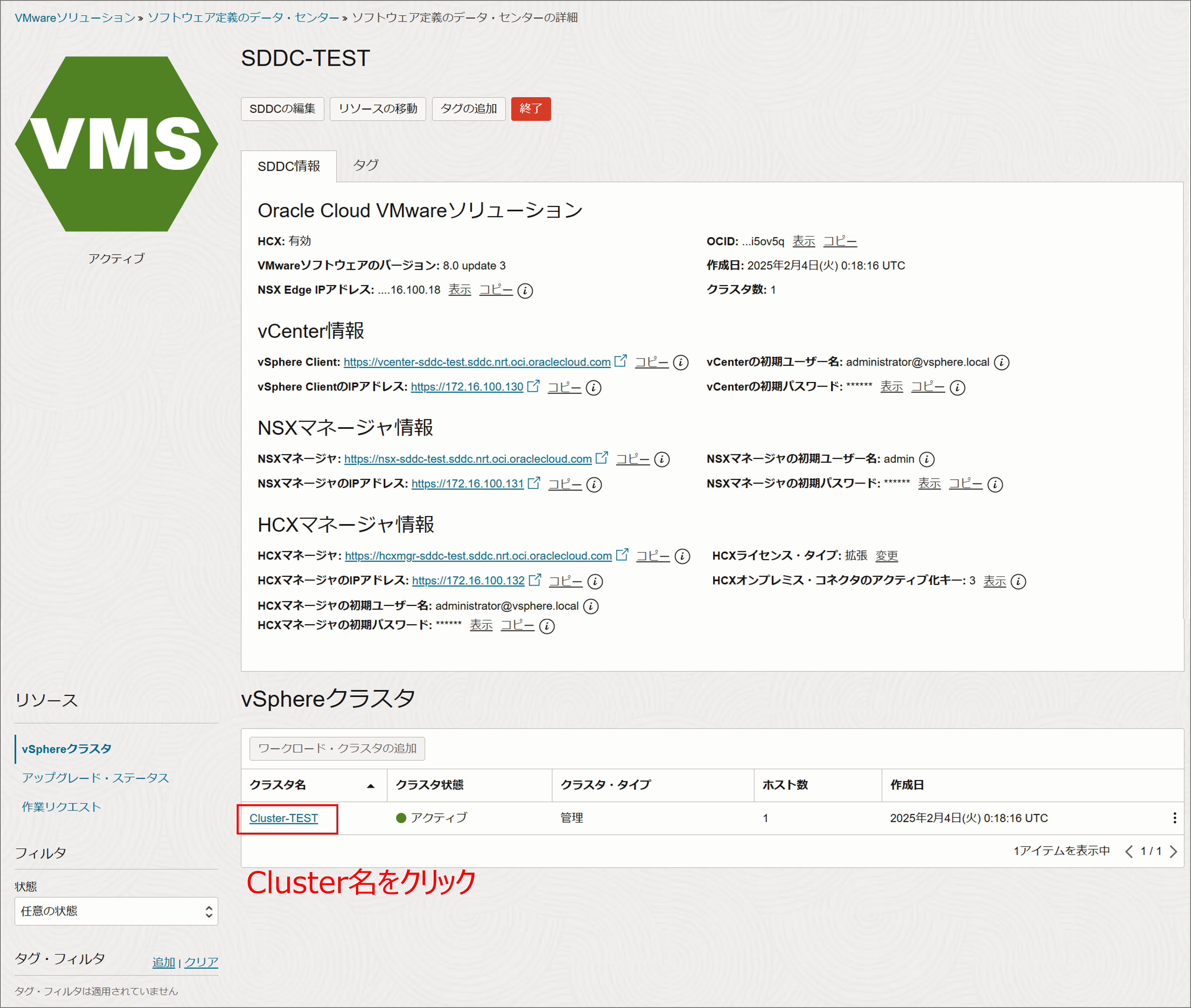Select 作業リクエスト in resources sidebar

[x=61, y=807]
